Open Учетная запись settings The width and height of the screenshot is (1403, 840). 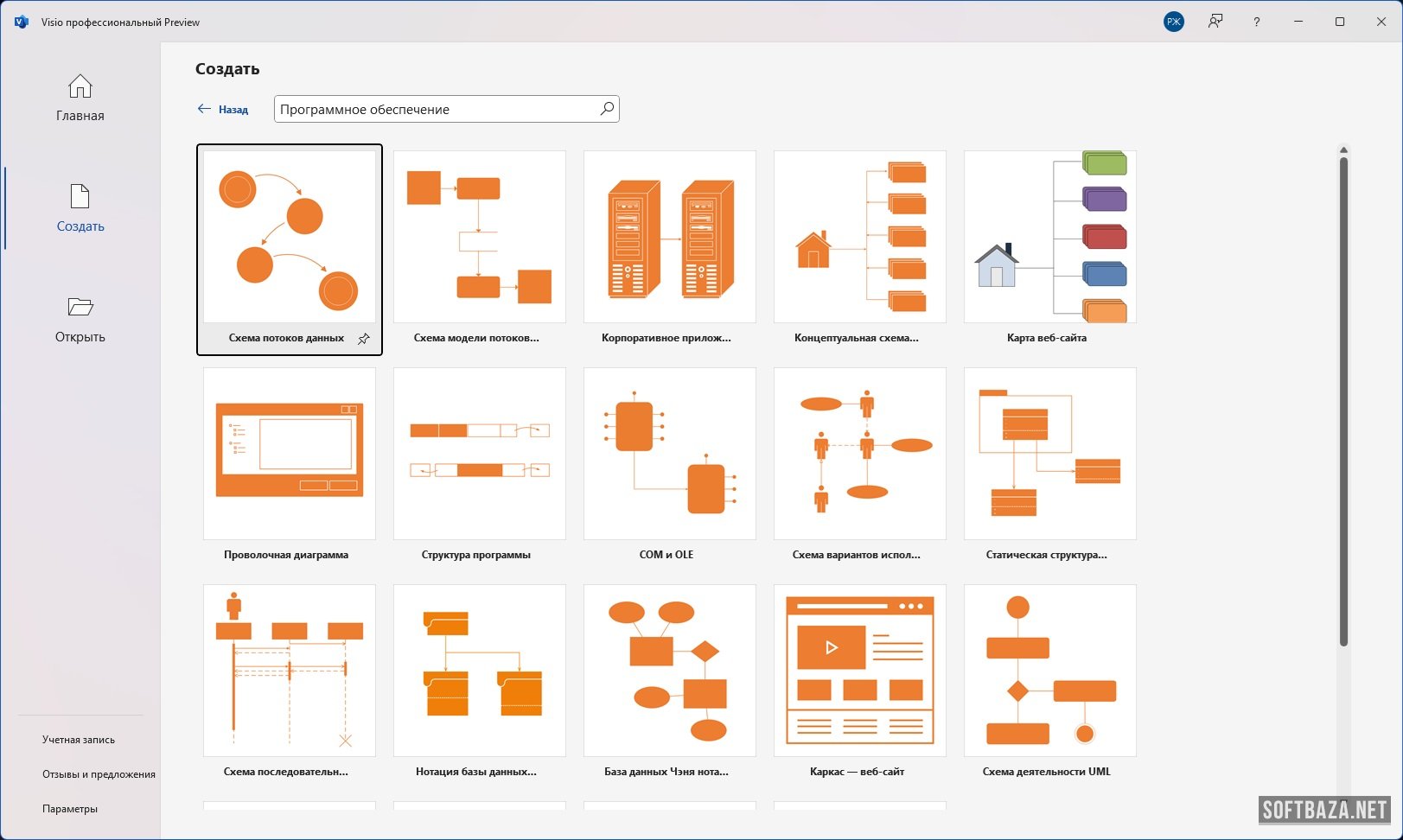pos(79,740)
